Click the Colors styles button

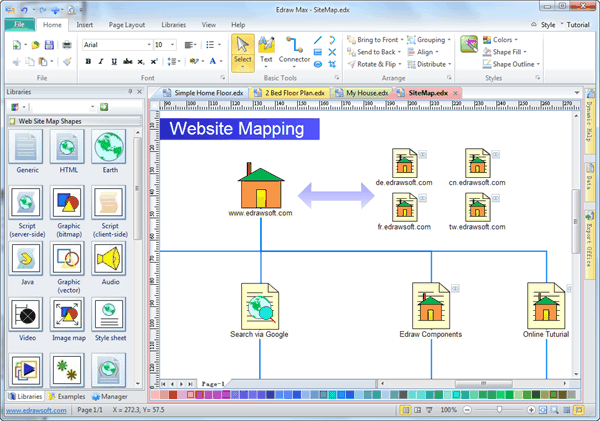click(x=500, y=40)
